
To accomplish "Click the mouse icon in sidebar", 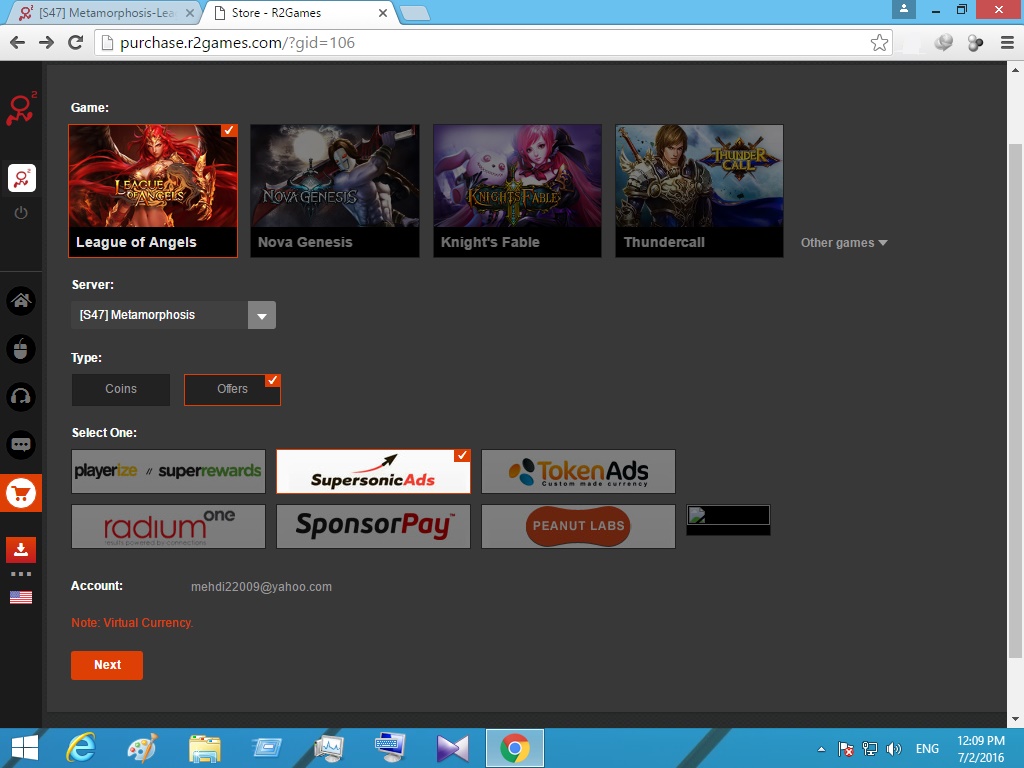I will (21, 349).
